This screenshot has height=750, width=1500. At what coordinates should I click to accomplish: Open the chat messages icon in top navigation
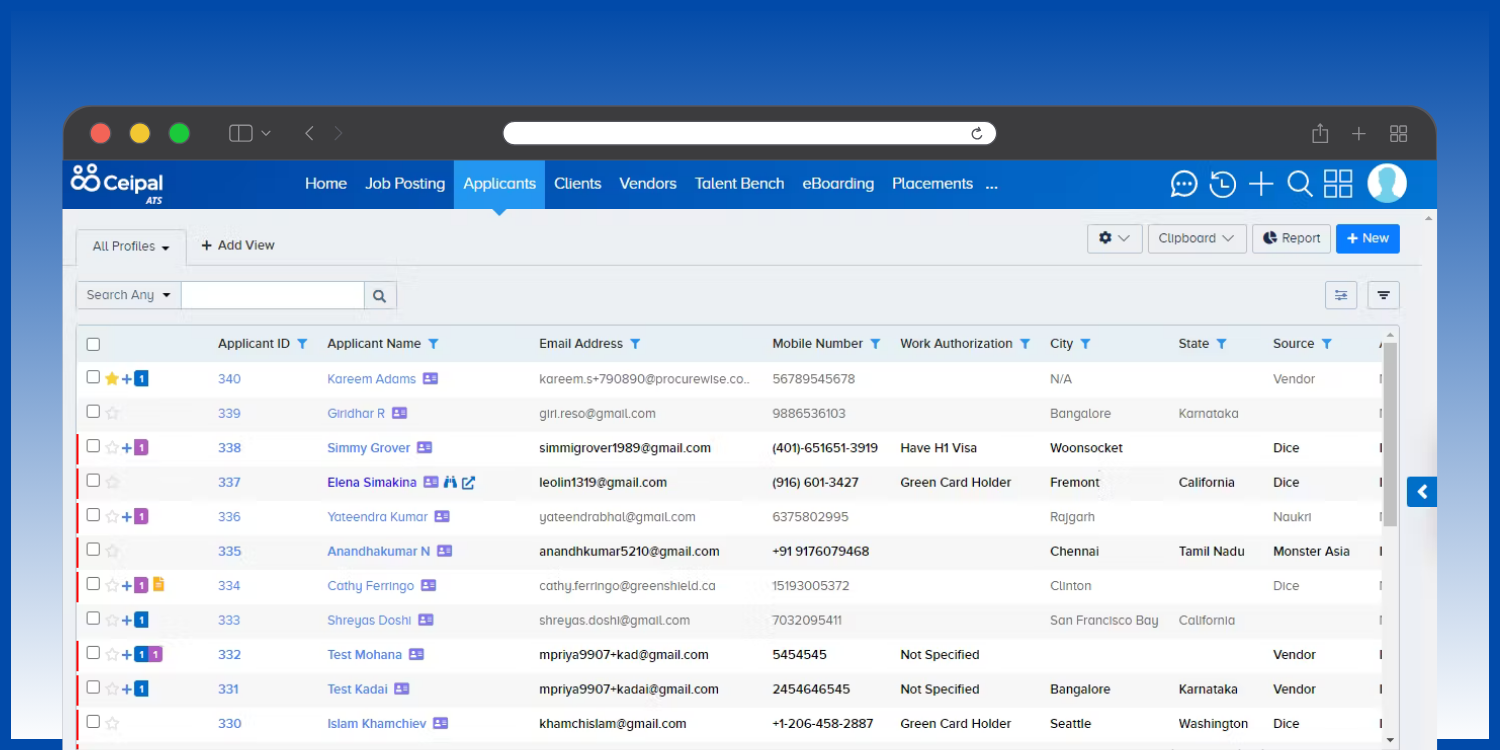(1184, 184)
